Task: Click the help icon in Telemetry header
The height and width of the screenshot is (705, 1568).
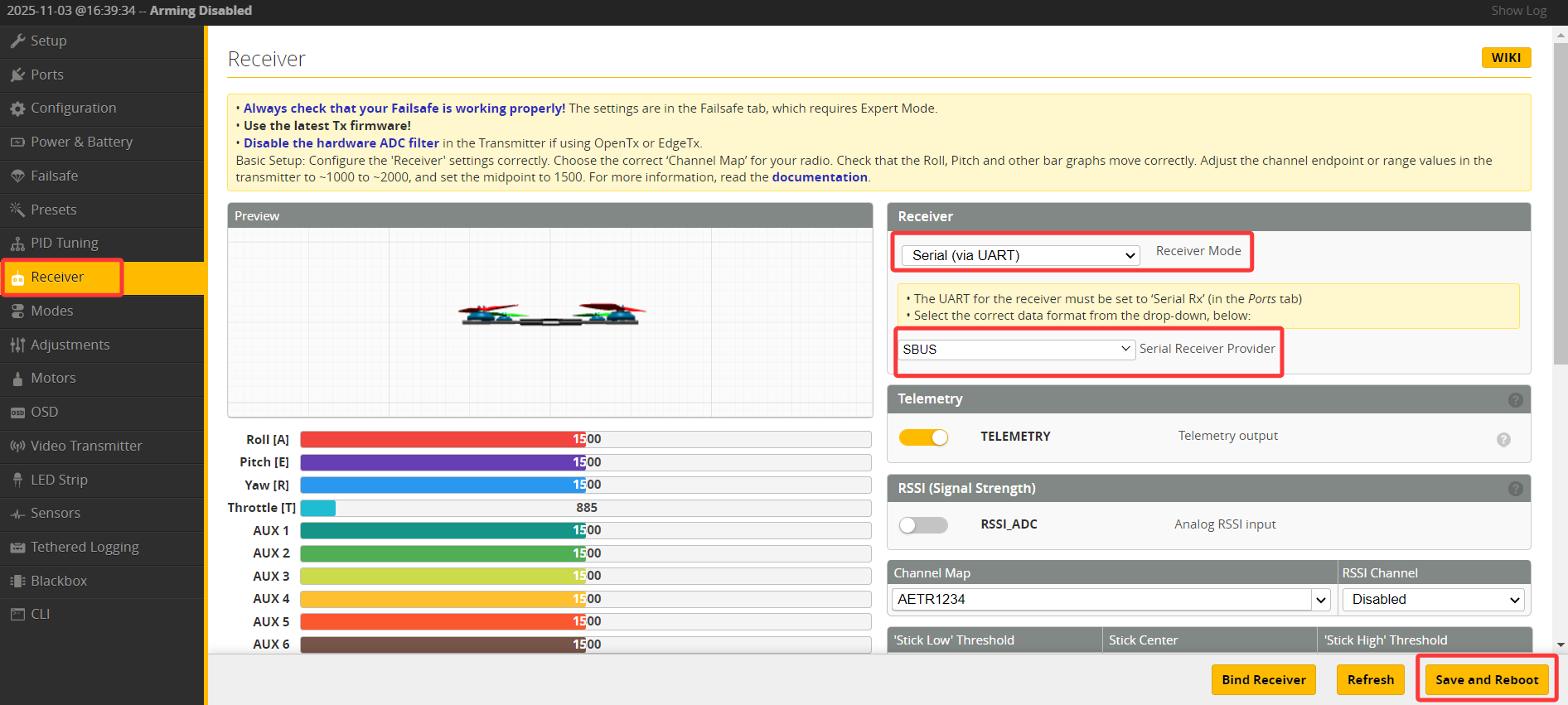Action: (x=1515, y=399)
